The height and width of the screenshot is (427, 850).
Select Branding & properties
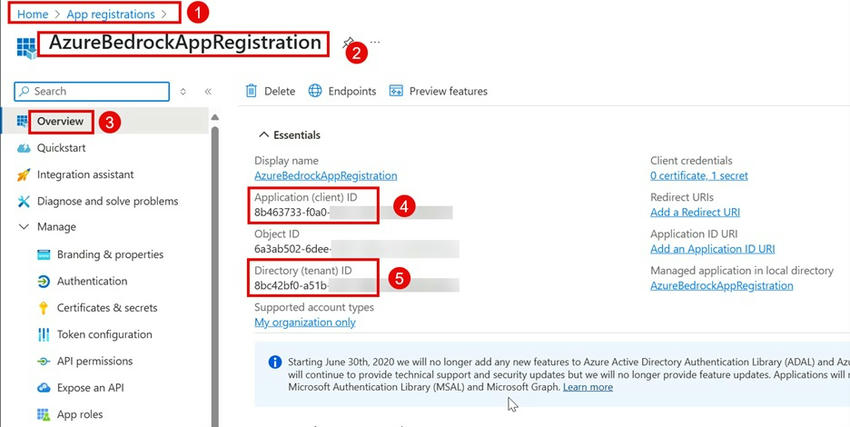pos(110,254)
